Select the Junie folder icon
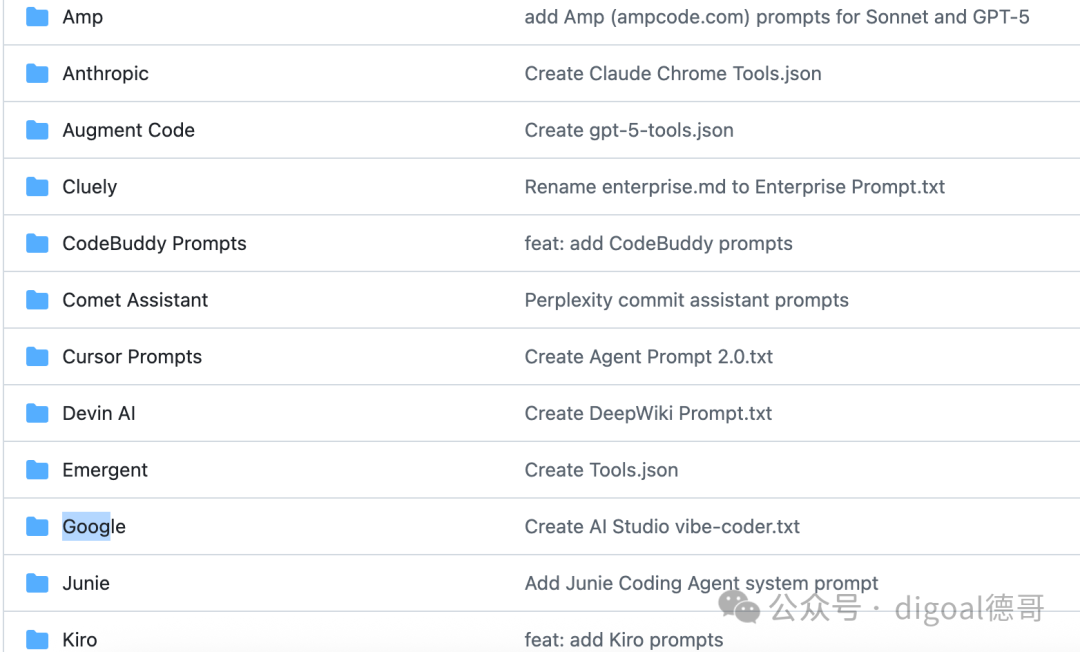The image size is (1080, 652). click(37, 582)
